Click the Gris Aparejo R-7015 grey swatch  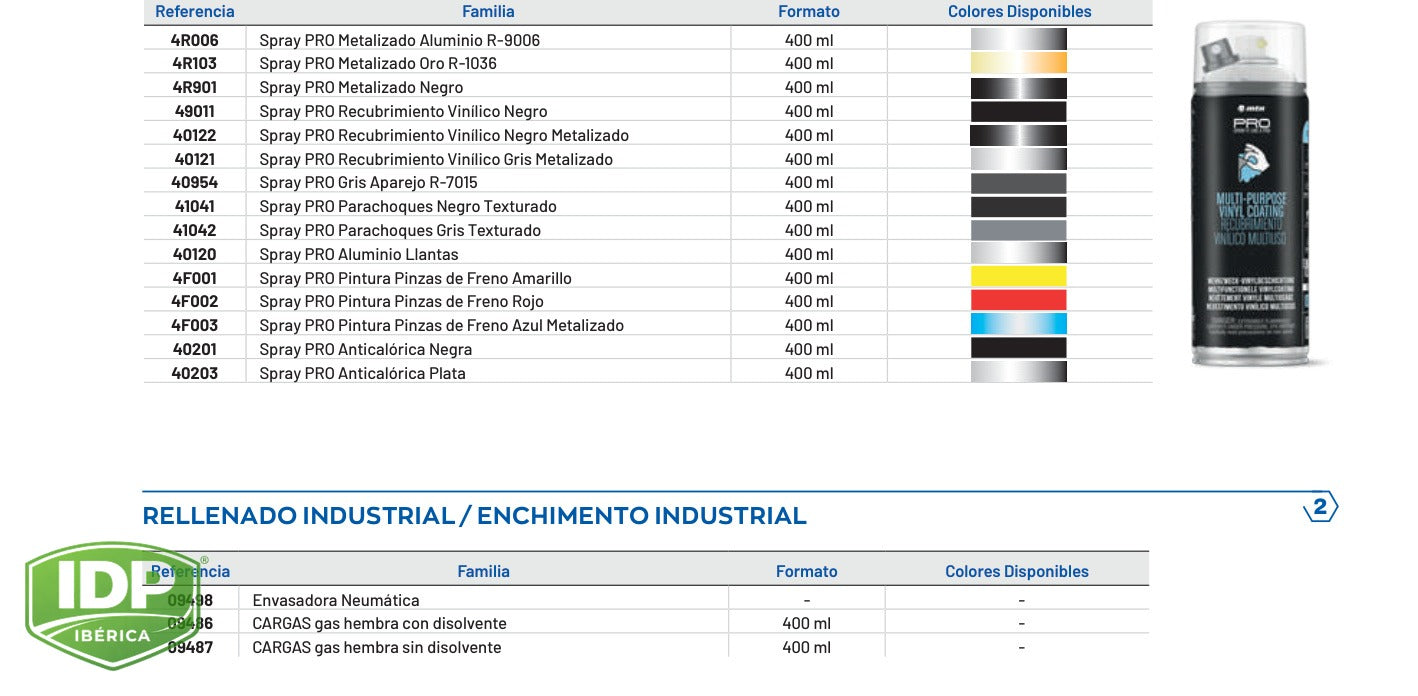[x=1018, y=182]
